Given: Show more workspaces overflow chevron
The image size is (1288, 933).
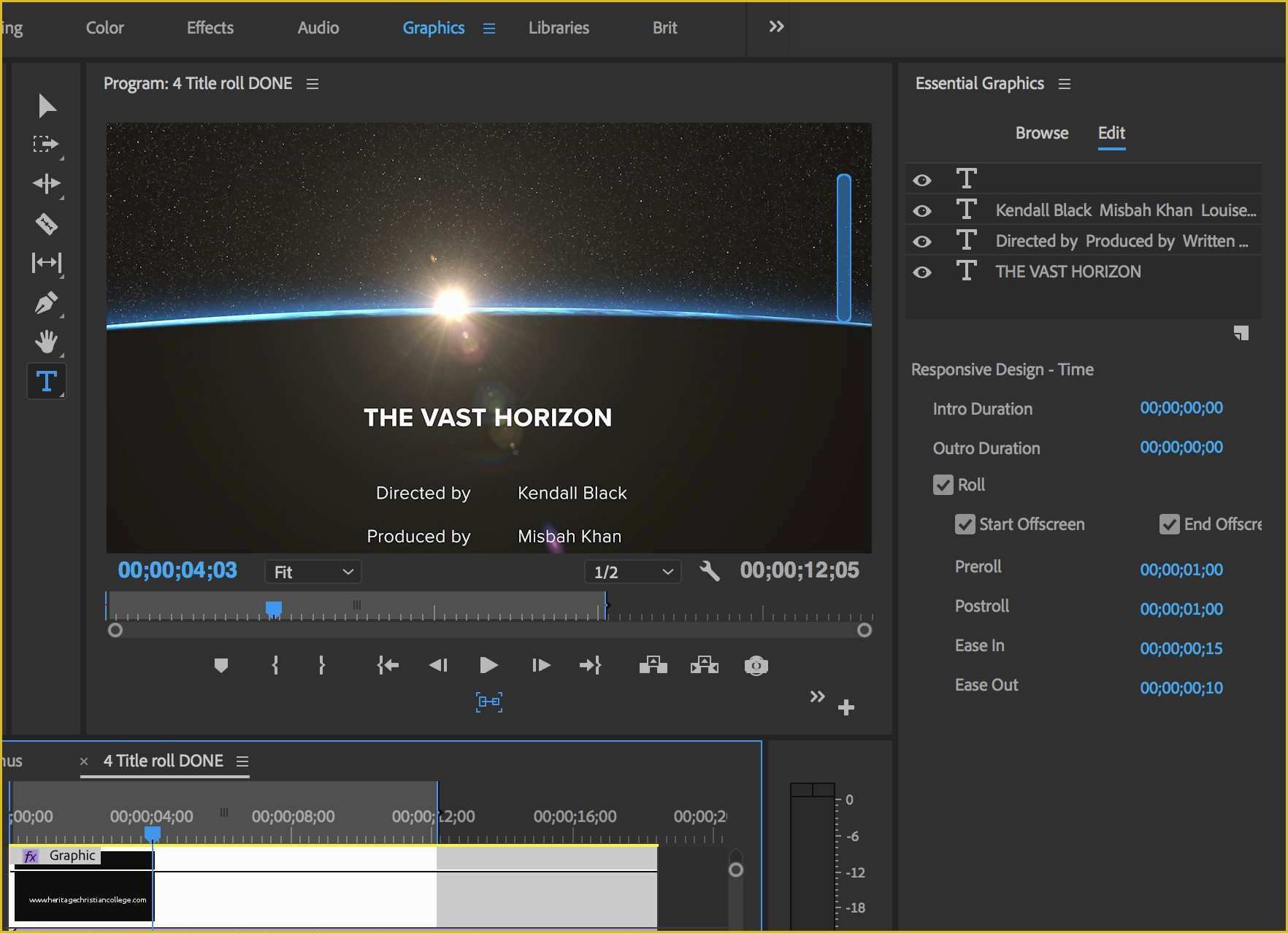Looking at the screenshot, I should pos(776,27).
